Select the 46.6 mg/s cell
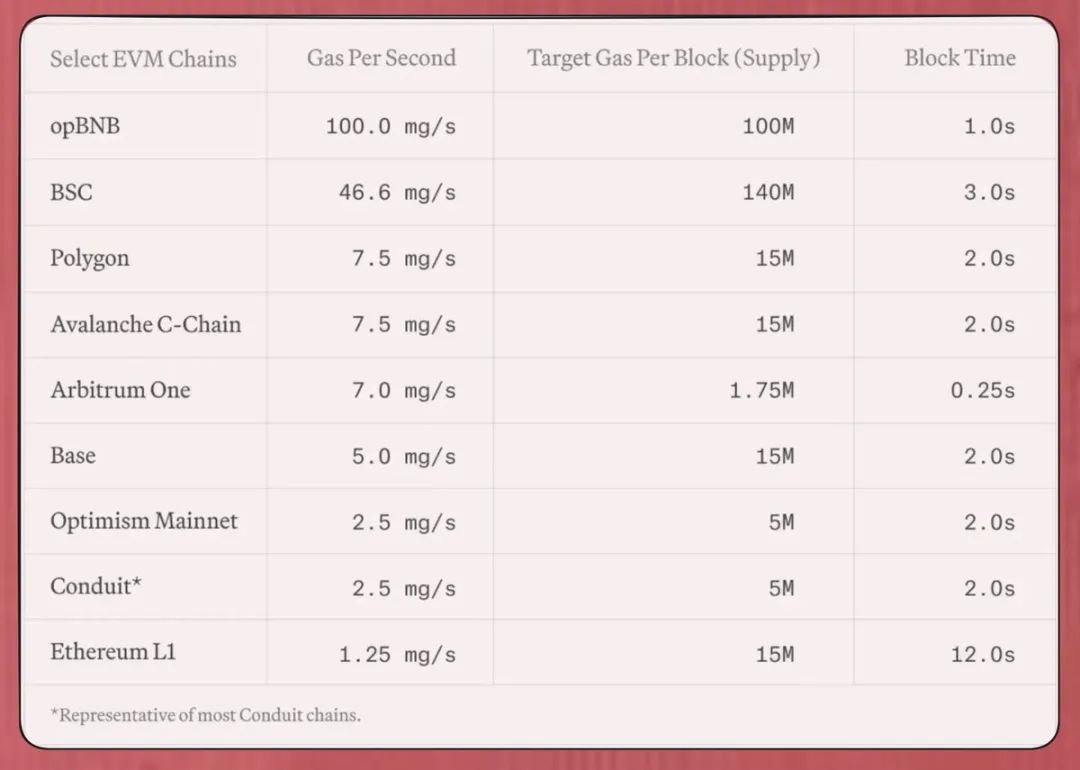This screenshot has width=1080, height=770. [x=397, y=193]
